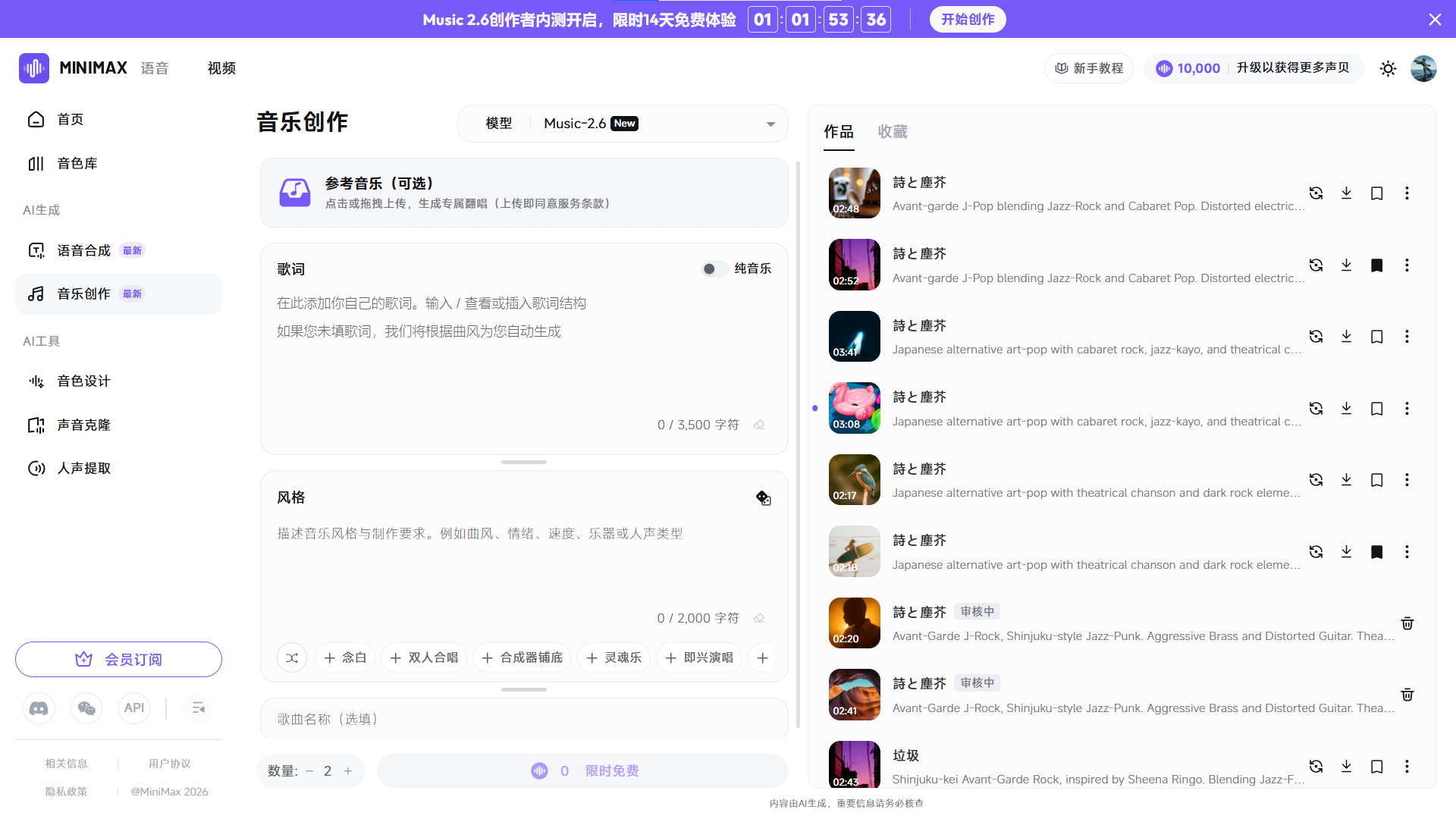Open the Music-2.6 model dropdown
Screen dimensions: 1456x819
[x=770, y=124]
